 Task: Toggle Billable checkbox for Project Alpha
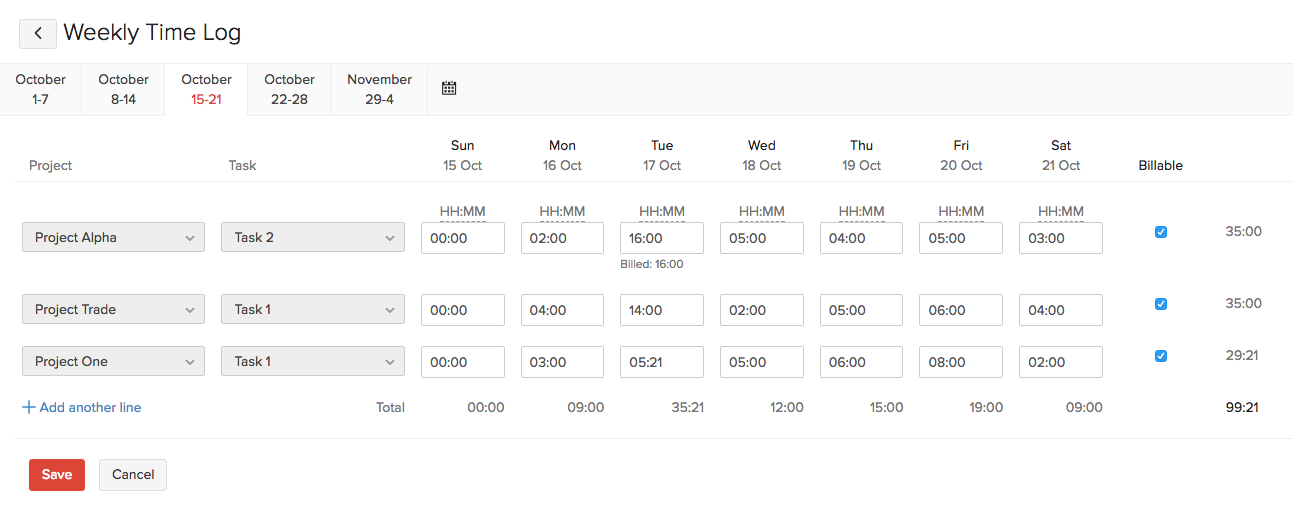point(1160,232)
